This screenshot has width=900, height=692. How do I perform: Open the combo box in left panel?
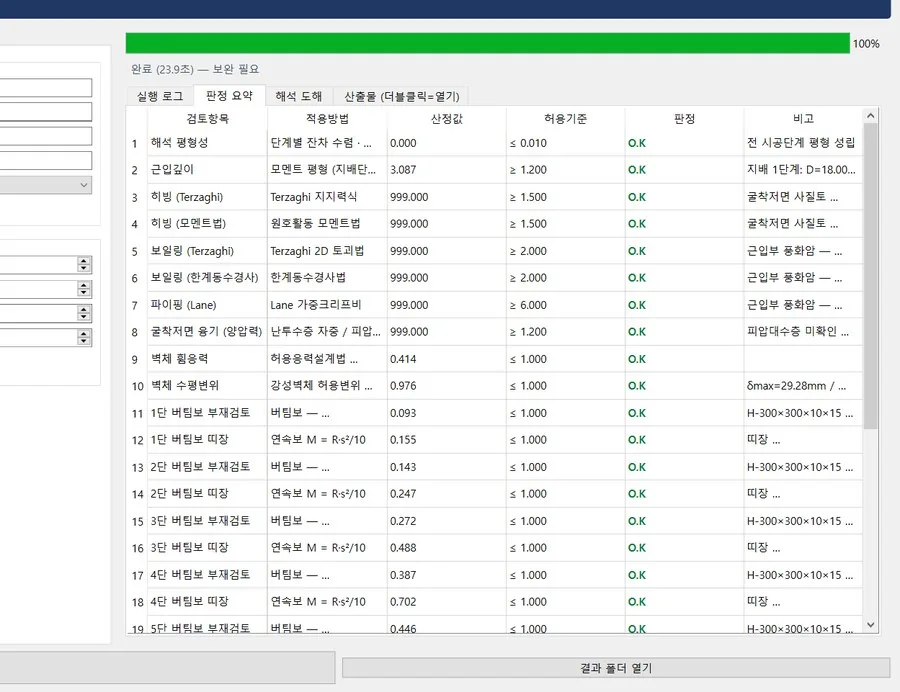[45, 185]
